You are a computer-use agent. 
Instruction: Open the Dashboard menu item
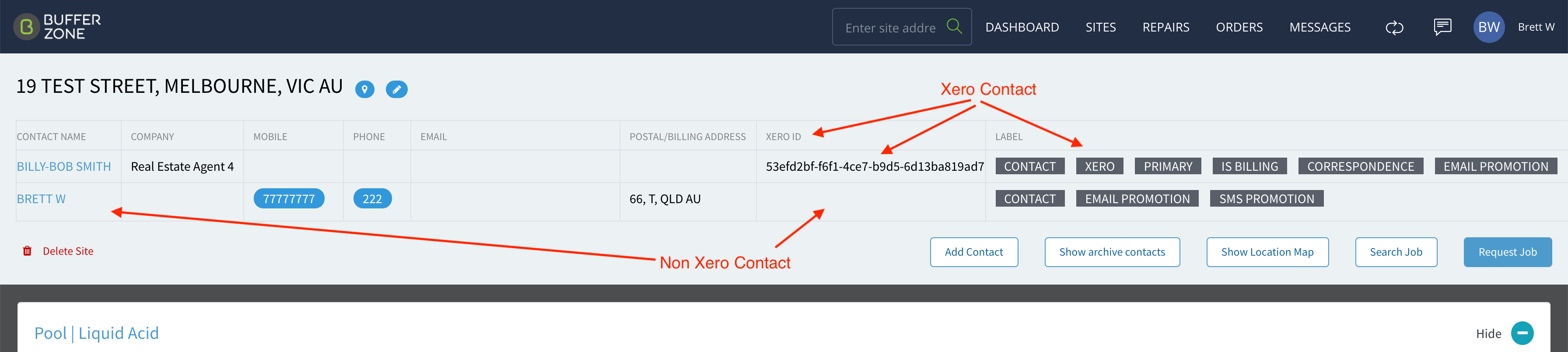coord(1022,28)
